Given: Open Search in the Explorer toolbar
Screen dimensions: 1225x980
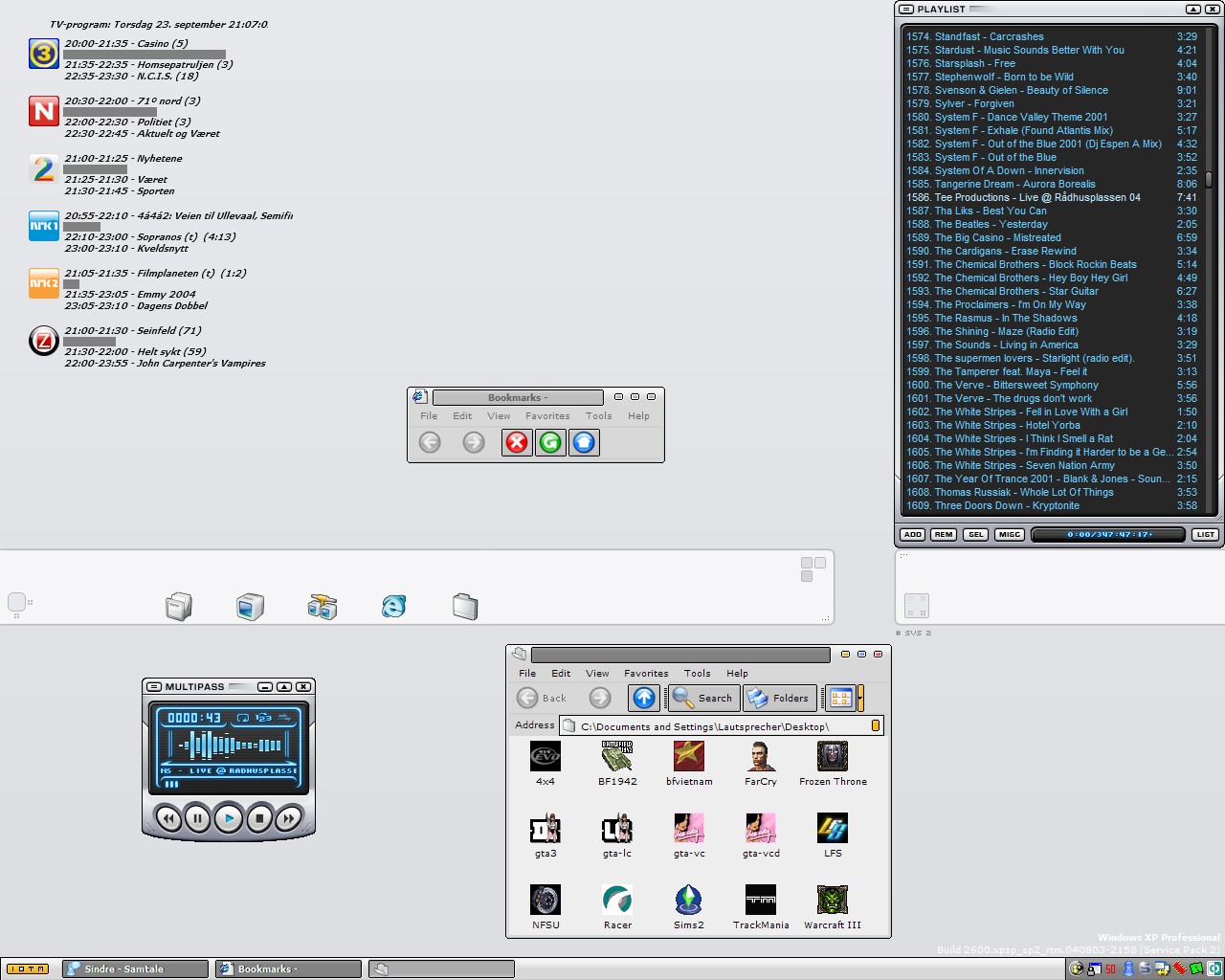Looking at the screenshot, I should coord(703,698).
